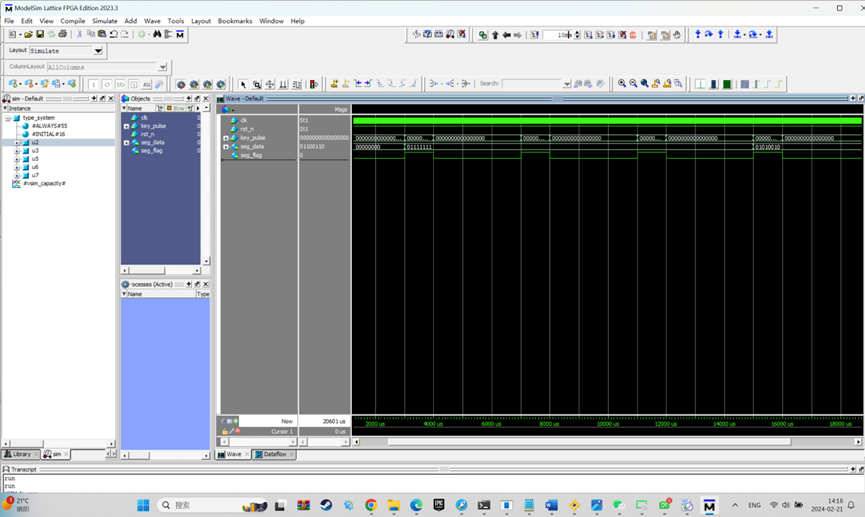Viewport: 865px width, 517px height.
Task: Click the back left arrow icon
Action: (506, 35)
